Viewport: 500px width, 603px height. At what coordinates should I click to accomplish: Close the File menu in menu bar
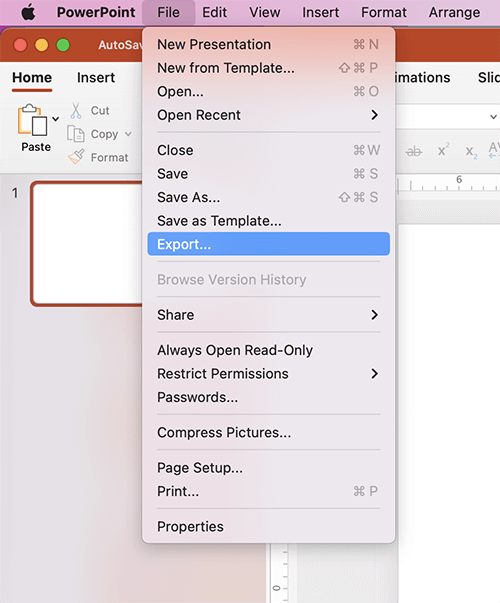pyautogui.click(x=168, y=12)
